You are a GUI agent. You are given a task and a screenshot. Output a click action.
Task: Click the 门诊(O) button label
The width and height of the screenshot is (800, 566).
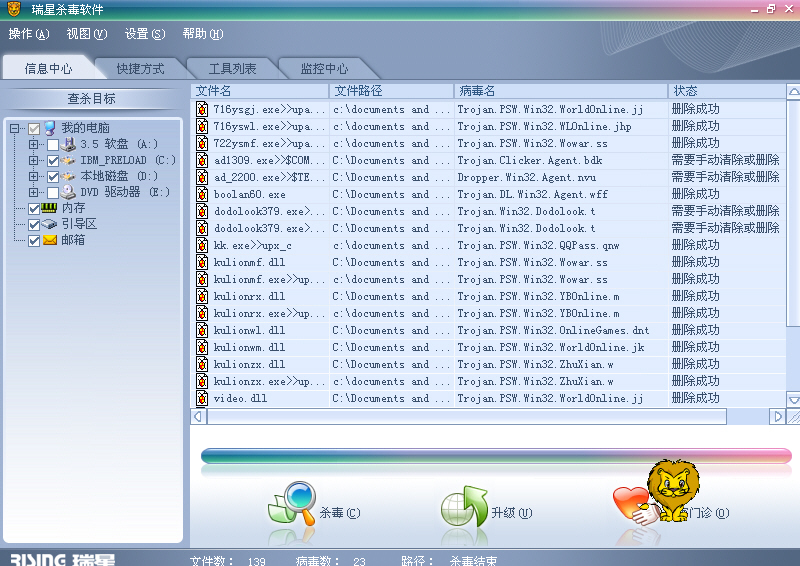pyautogui.click(x=709, y=513)
